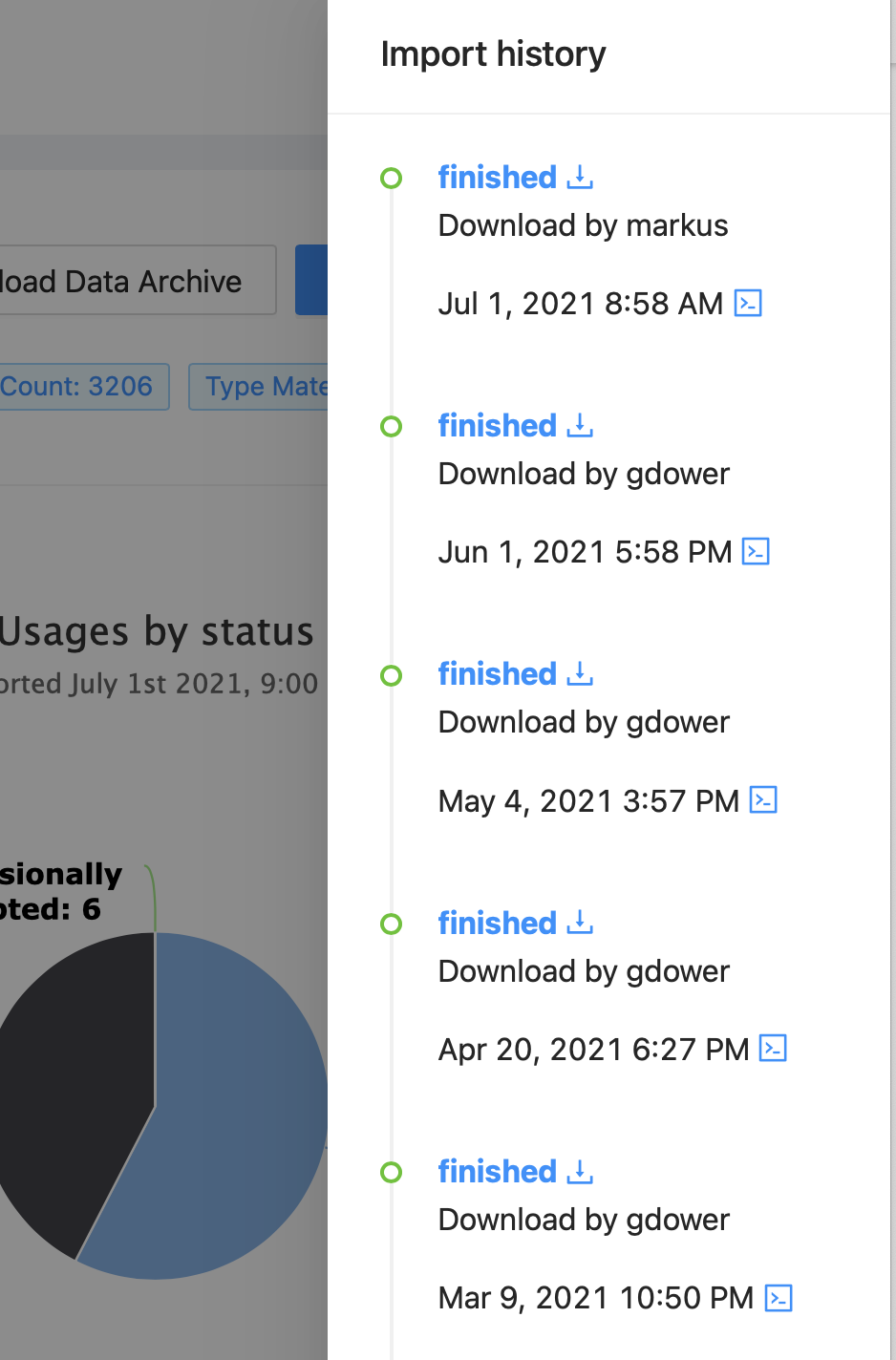Click the green status circle on the topmost import
This screenshot has width=896, height=1360.
point(392,178)
